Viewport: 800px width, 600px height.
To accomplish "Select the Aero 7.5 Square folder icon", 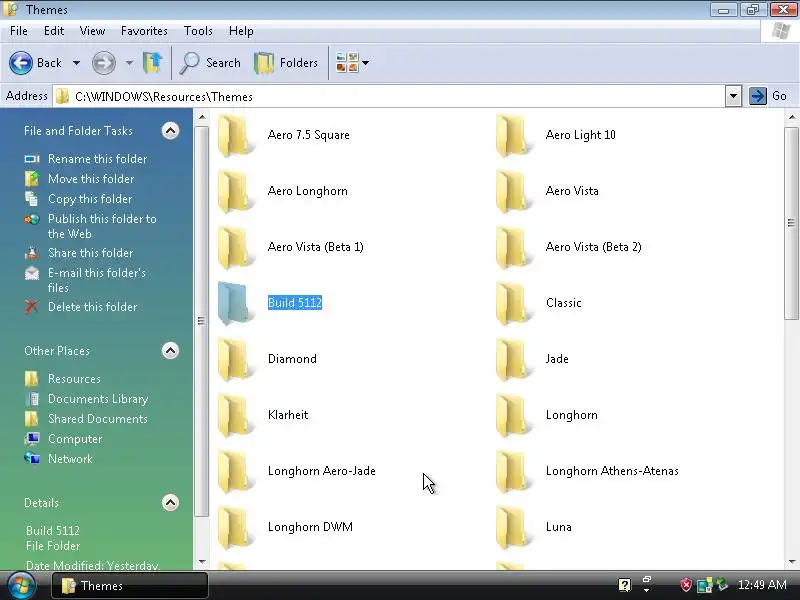I will click(x=235, y=135).
